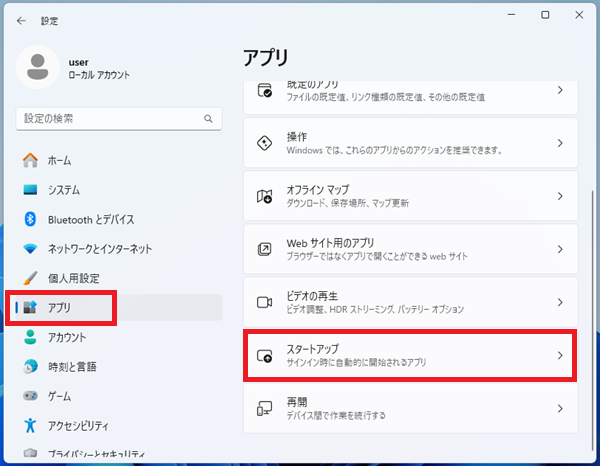Open the 再開 settings title

coord(297,402)
